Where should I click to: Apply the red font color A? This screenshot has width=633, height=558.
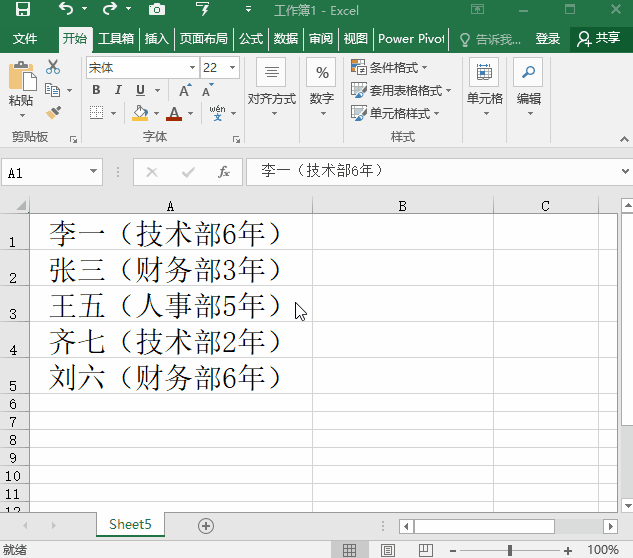point(174,113)
